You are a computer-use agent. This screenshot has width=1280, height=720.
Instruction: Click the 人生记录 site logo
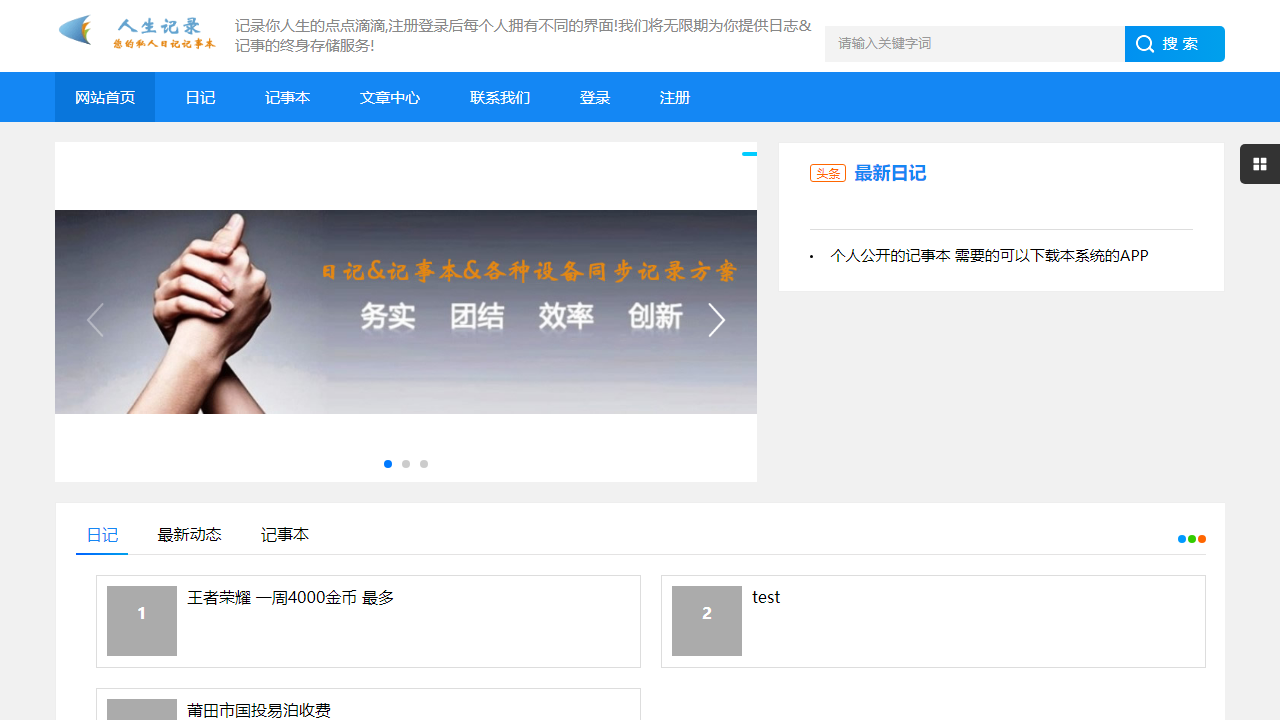pos(136,33)
